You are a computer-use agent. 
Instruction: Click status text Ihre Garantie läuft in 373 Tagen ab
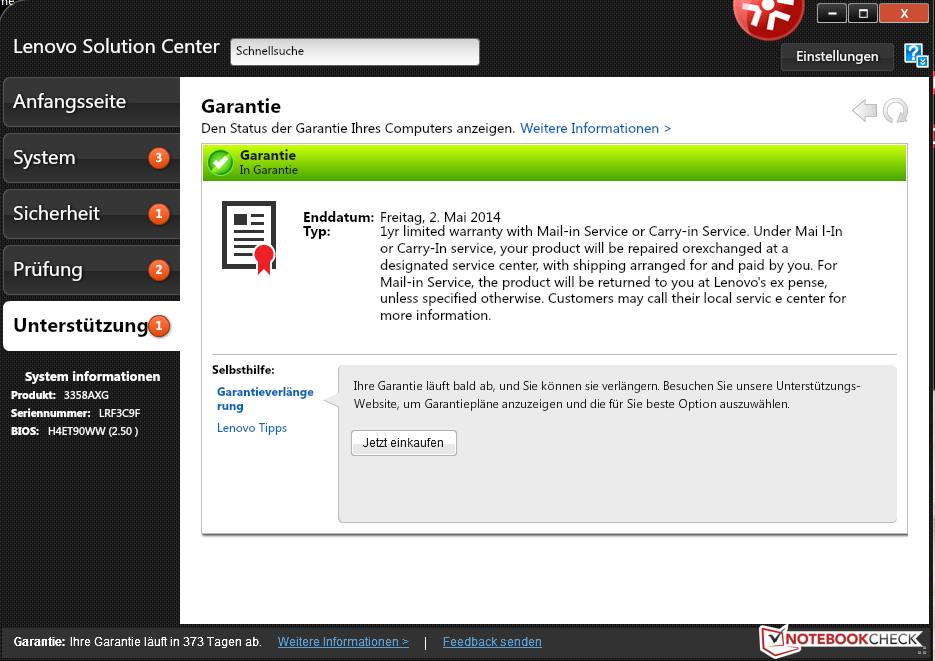[x=166, y=642]
